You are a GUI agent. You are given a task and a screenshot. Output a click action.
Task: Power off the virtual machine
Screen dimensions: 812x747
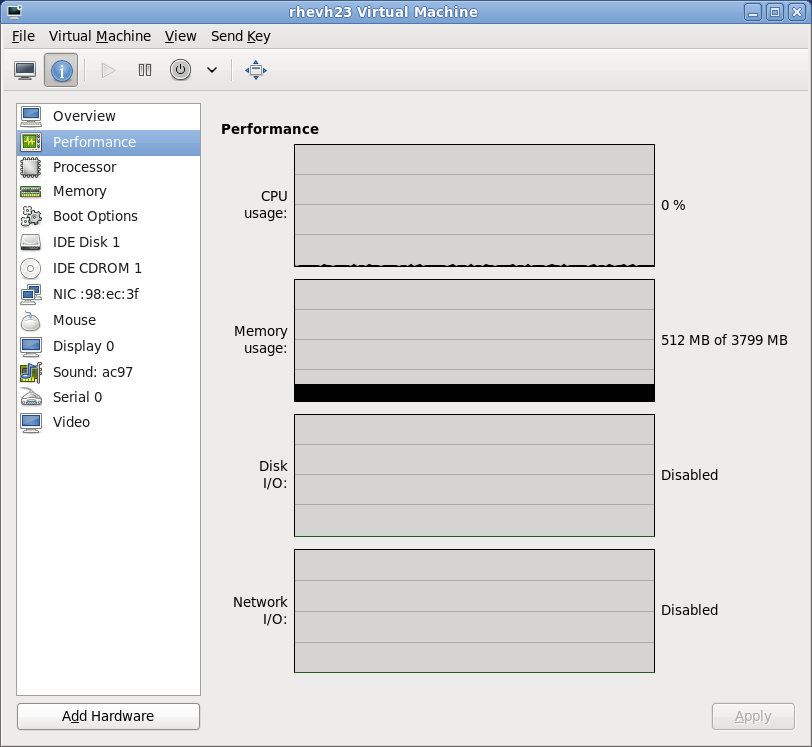pyautogui.click(x=181, y=70)
